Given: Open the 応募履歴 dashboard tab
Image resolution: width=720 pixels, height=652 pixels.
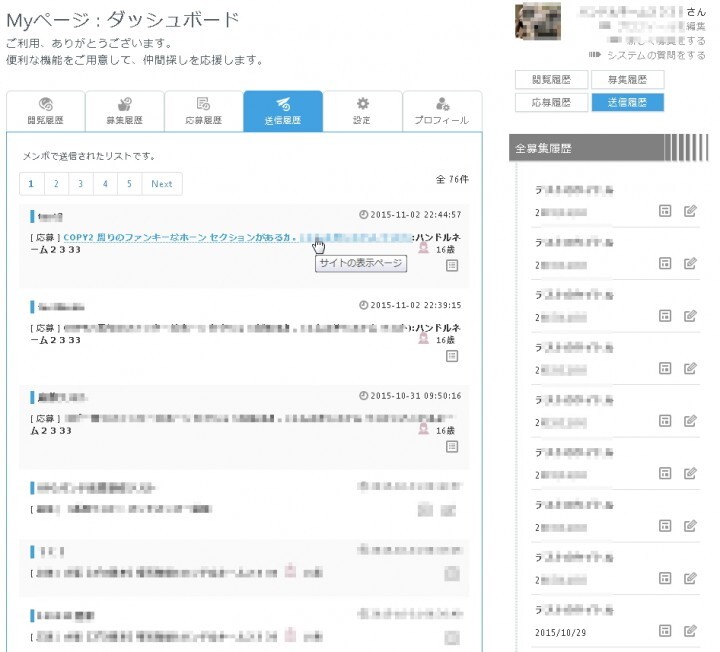Looking at the screenshot, I should pos(203,111).
